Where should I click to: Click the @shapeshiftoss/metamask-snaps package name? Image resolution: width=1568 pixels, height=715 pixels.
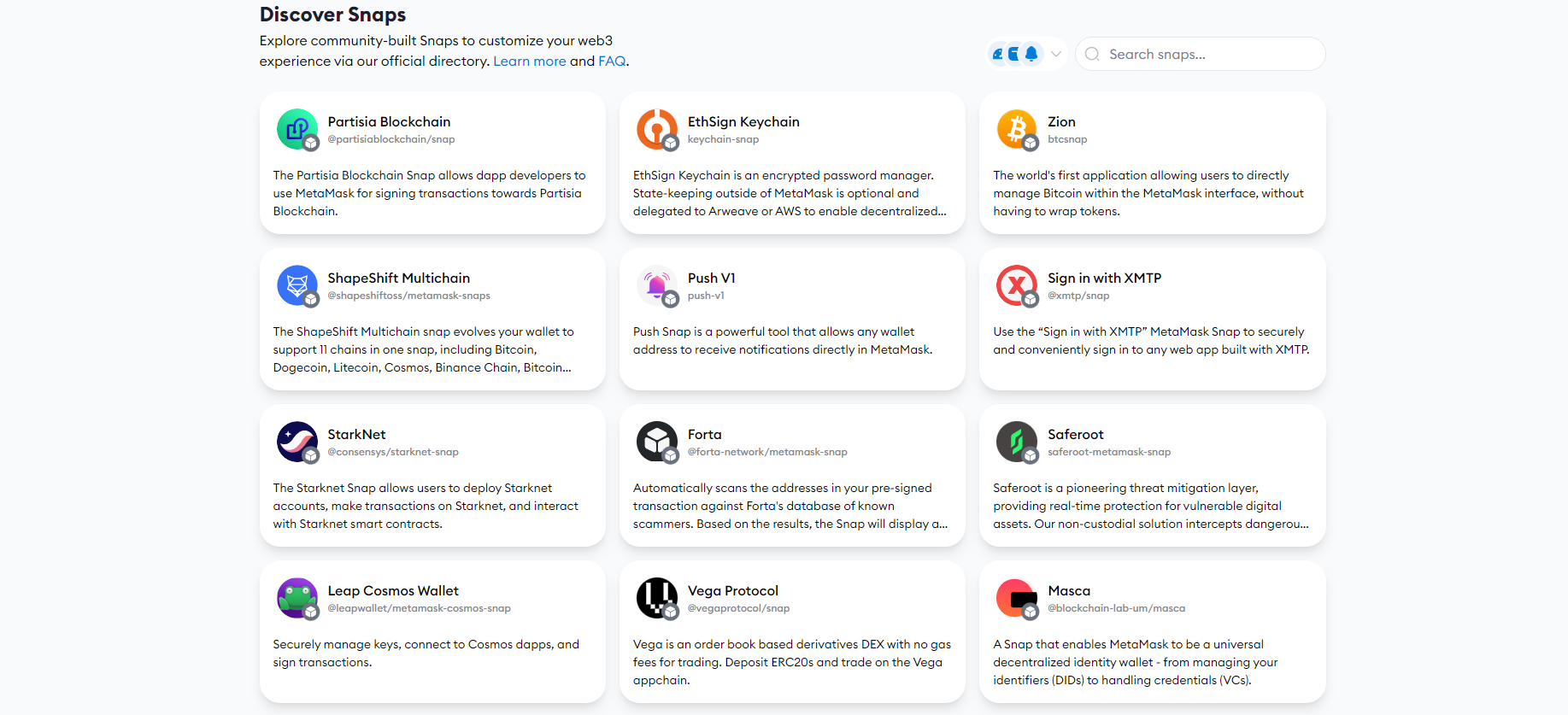point(408,296)
